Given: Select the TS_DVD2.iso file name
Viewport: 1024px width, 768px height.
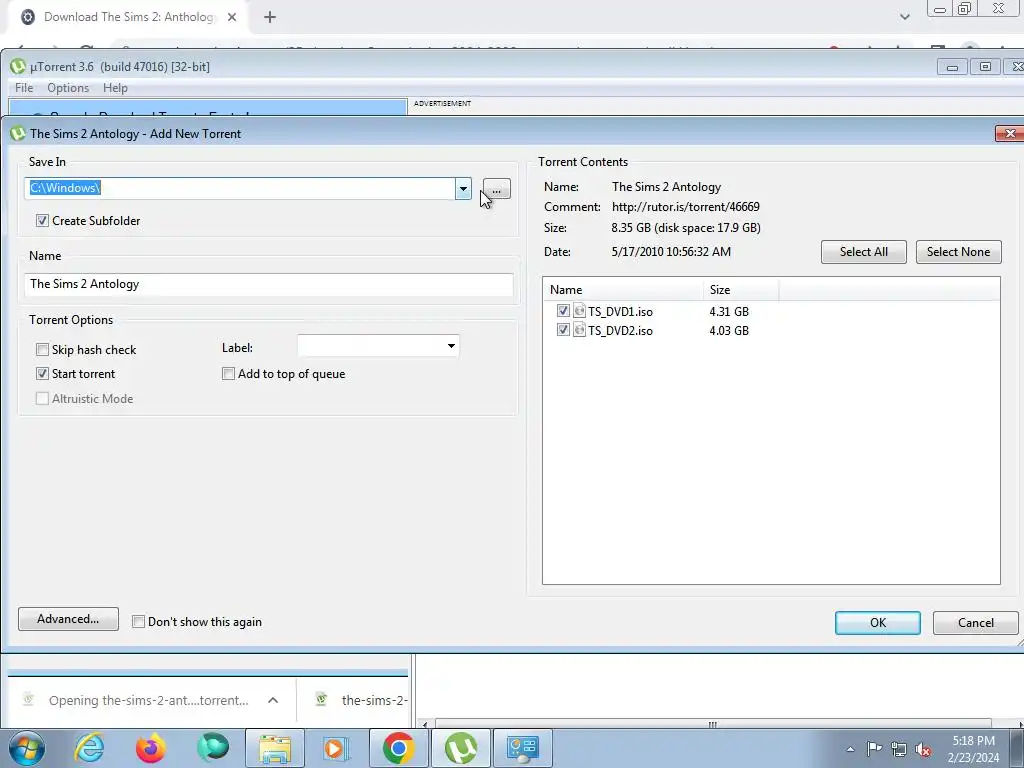Looking at the screenshot, I should click(x=620, y=330).
